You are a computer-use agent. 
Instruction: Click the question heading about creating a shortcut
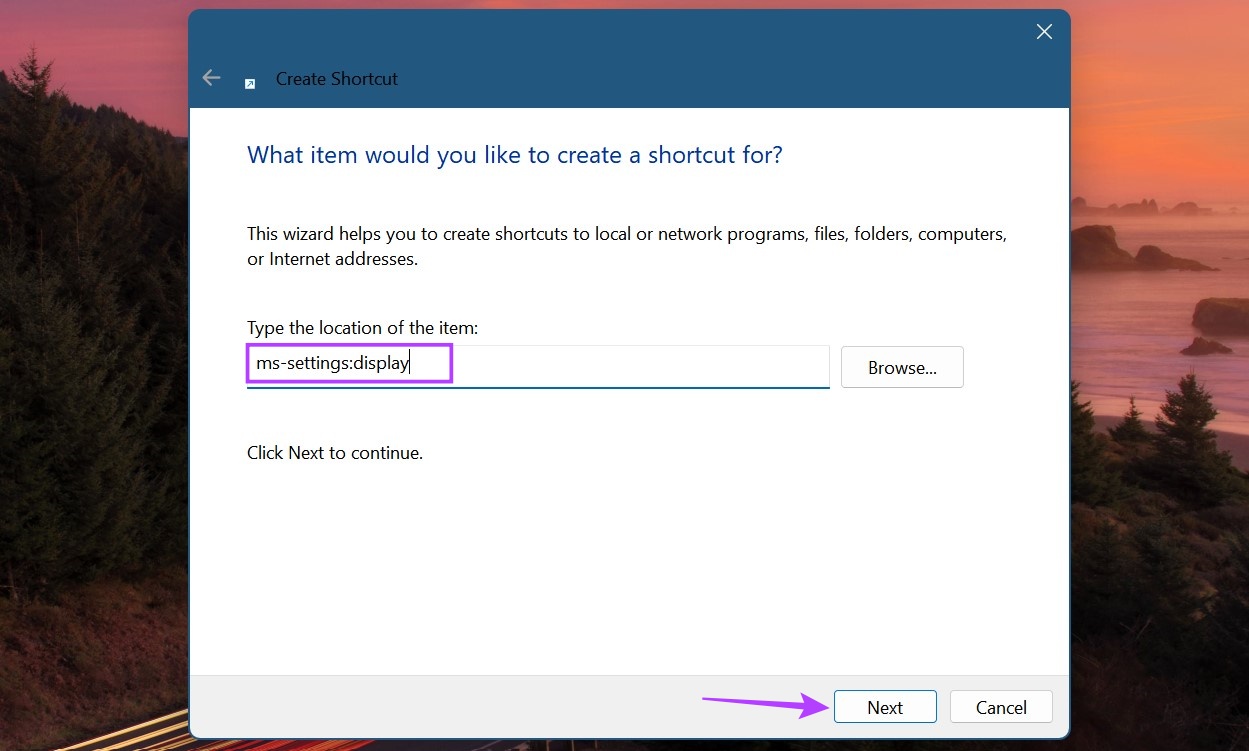[x=514, y=155]
